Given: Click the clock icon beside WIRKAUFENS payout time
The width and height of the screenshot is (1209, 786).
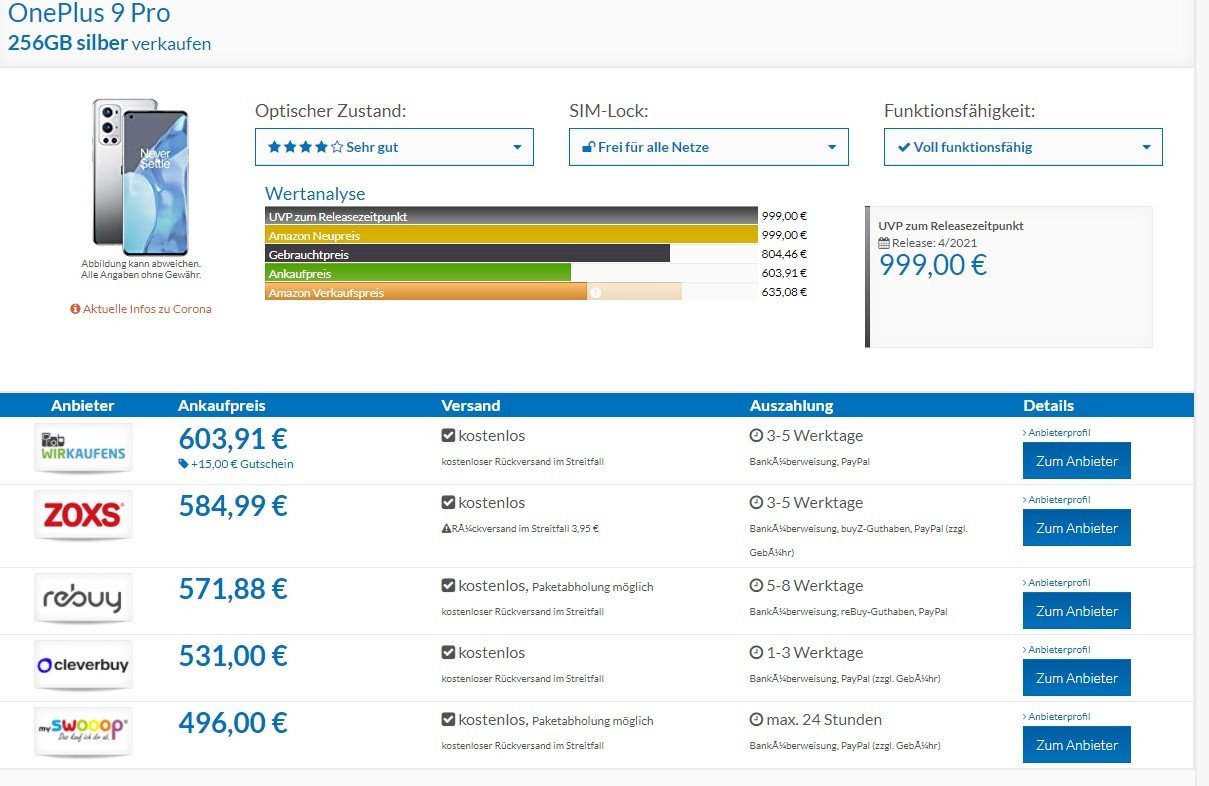Looking at the screenshot, I should [756, 436].
